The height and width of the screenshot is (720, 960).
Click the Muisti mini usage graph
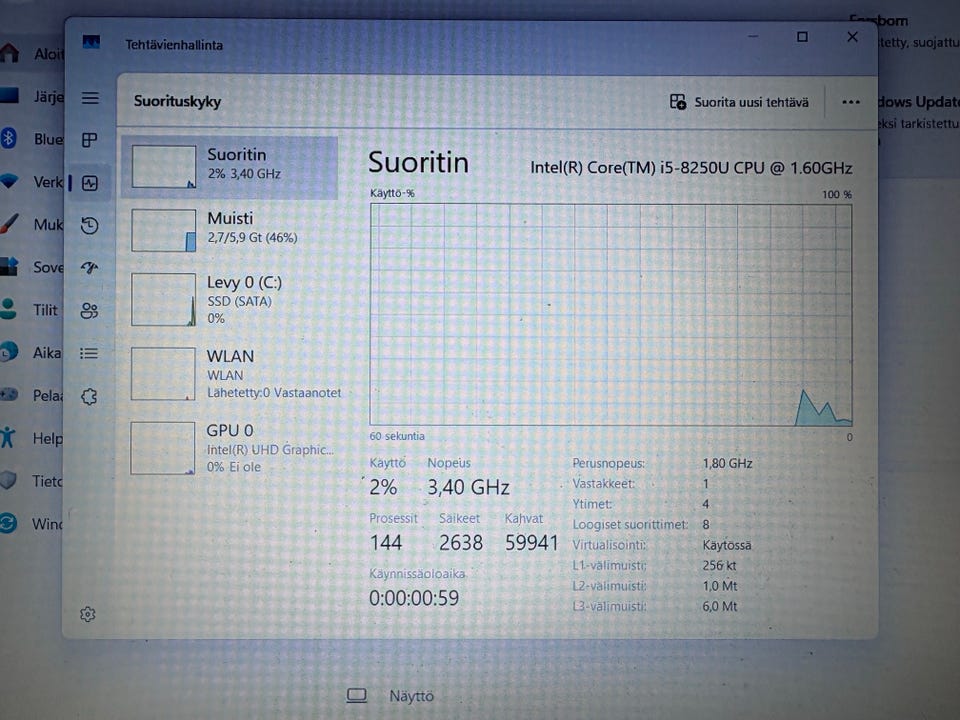(163, 231)
